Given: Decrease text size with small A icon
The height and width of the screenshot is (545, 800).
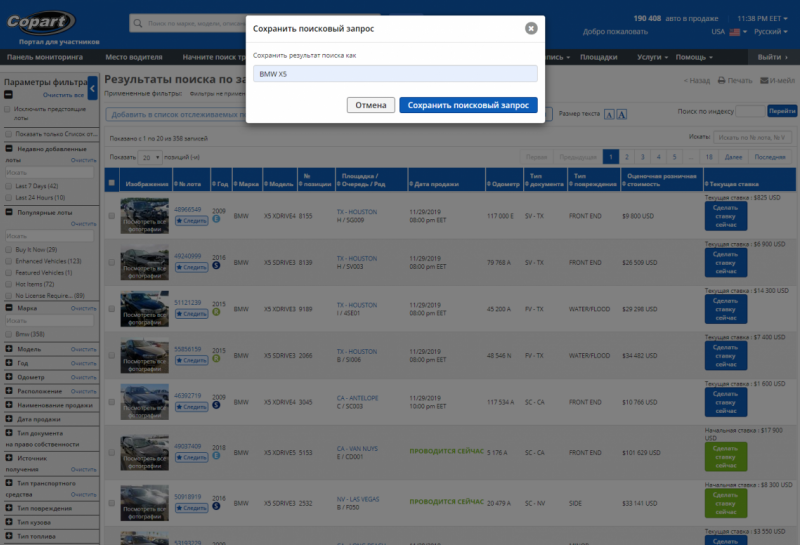Looking at the screenshot, I should click(609, 114).
